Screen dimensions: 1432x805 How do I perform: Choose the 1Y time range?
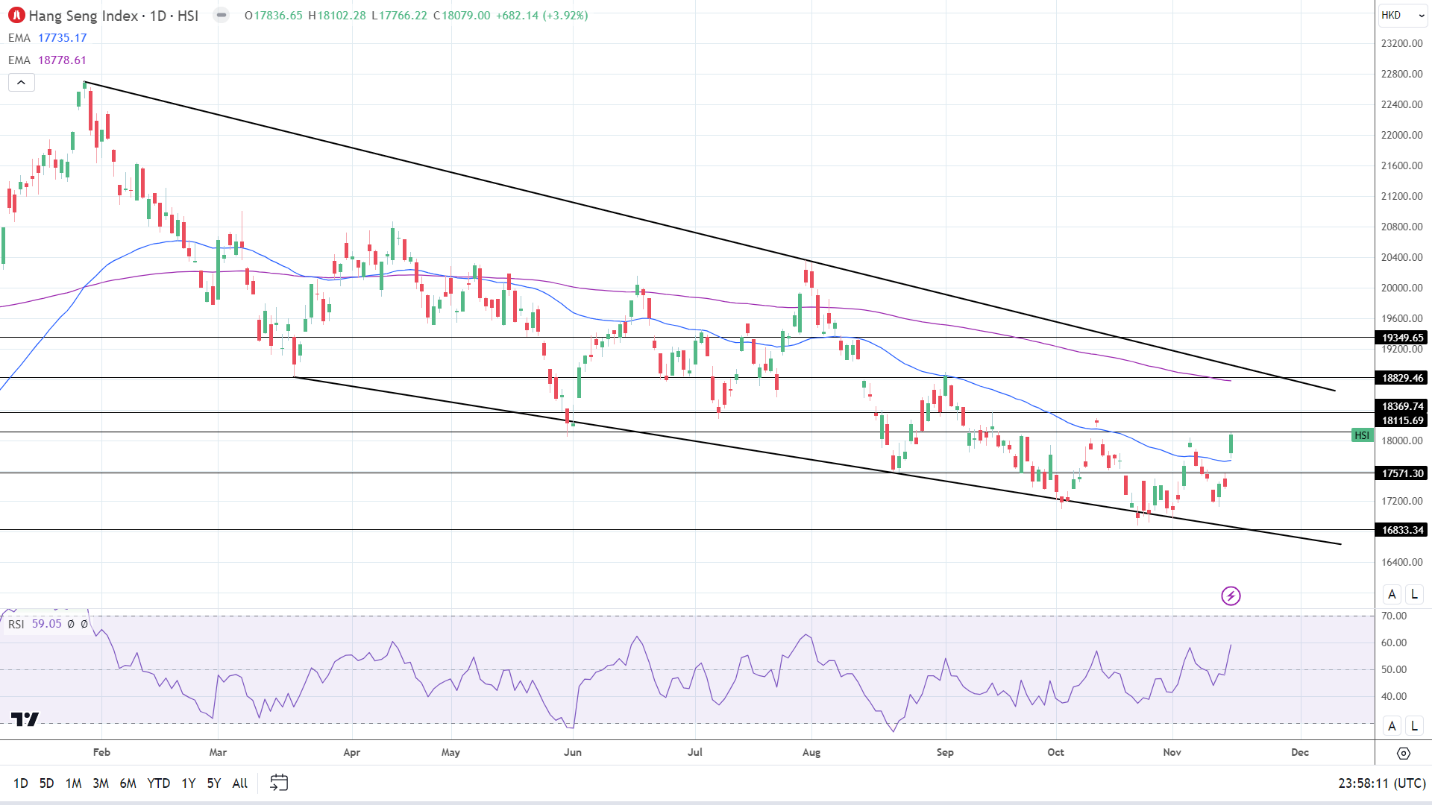coord(188,783)
